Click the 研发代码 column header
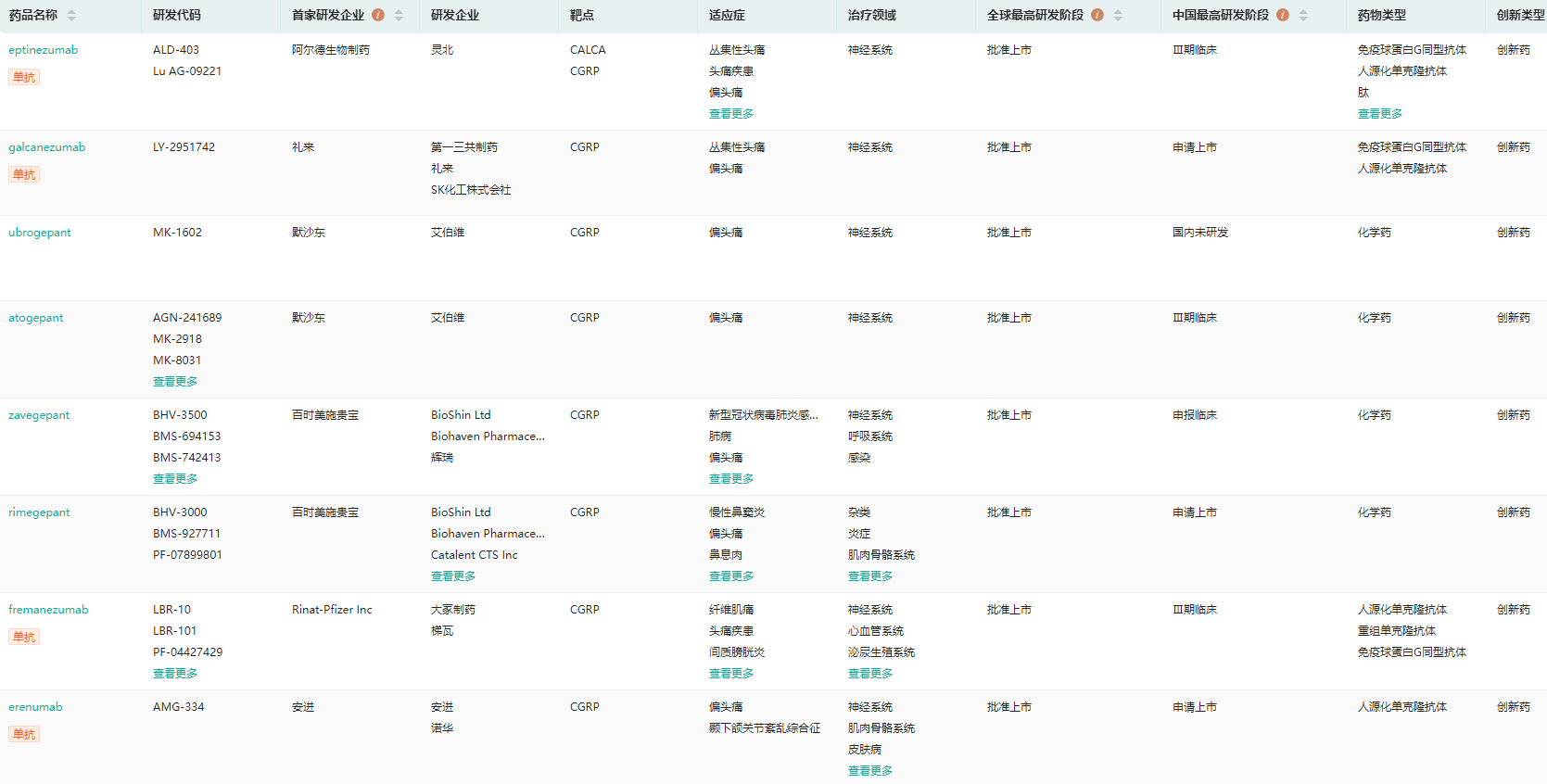The height and width of the screenshot is (784, 1547). [177, 15]
